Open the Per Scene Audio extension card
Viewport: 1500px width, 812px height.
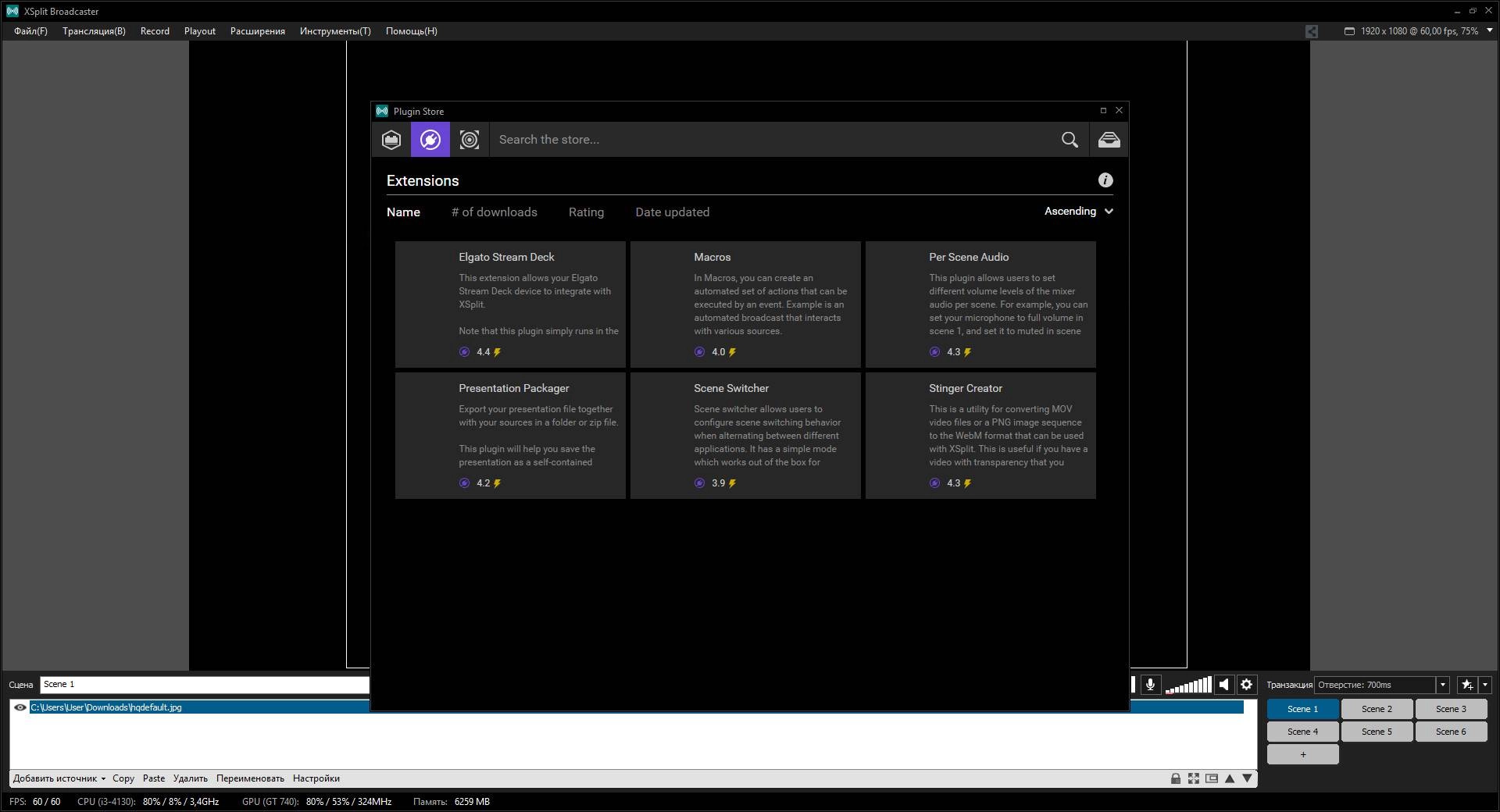pos(980,304)
